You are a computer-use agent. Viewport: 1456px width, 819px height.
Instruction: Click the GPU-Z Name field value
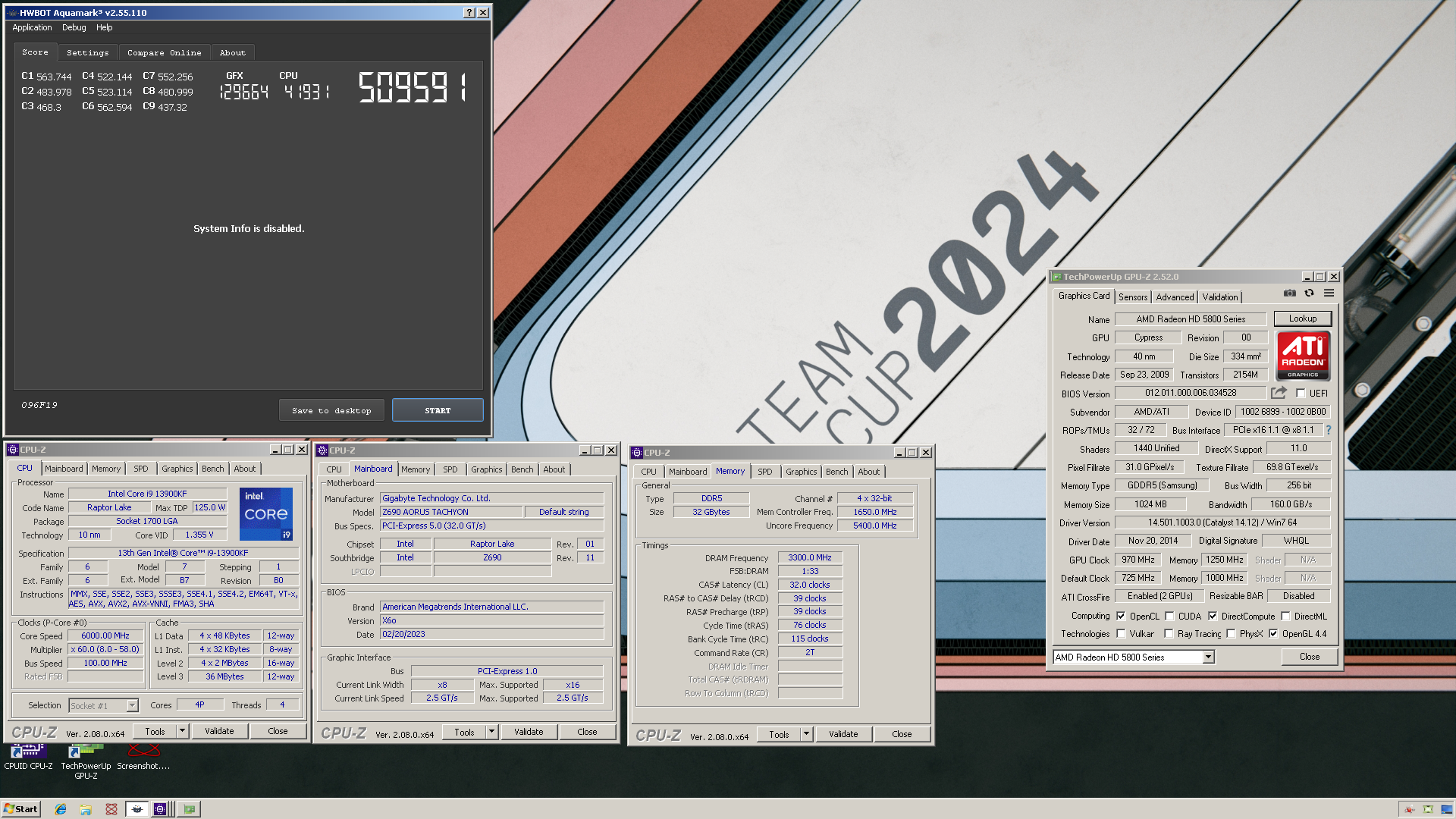click(x=1191, y=319)
